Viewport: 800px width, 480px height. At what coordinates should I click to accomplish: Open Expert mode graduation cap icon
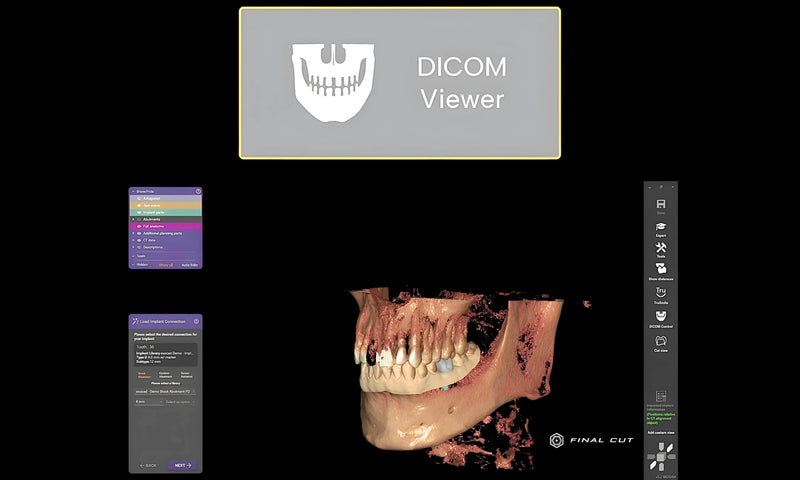click(661, 226)
